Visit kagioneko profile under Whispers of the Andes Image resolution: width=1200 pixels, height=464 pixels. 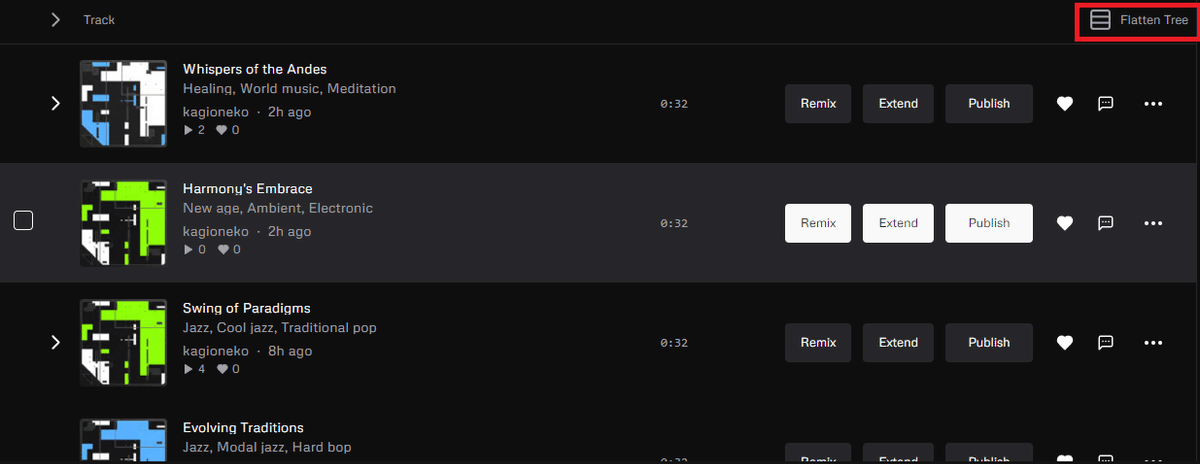[x=215, y=112]
